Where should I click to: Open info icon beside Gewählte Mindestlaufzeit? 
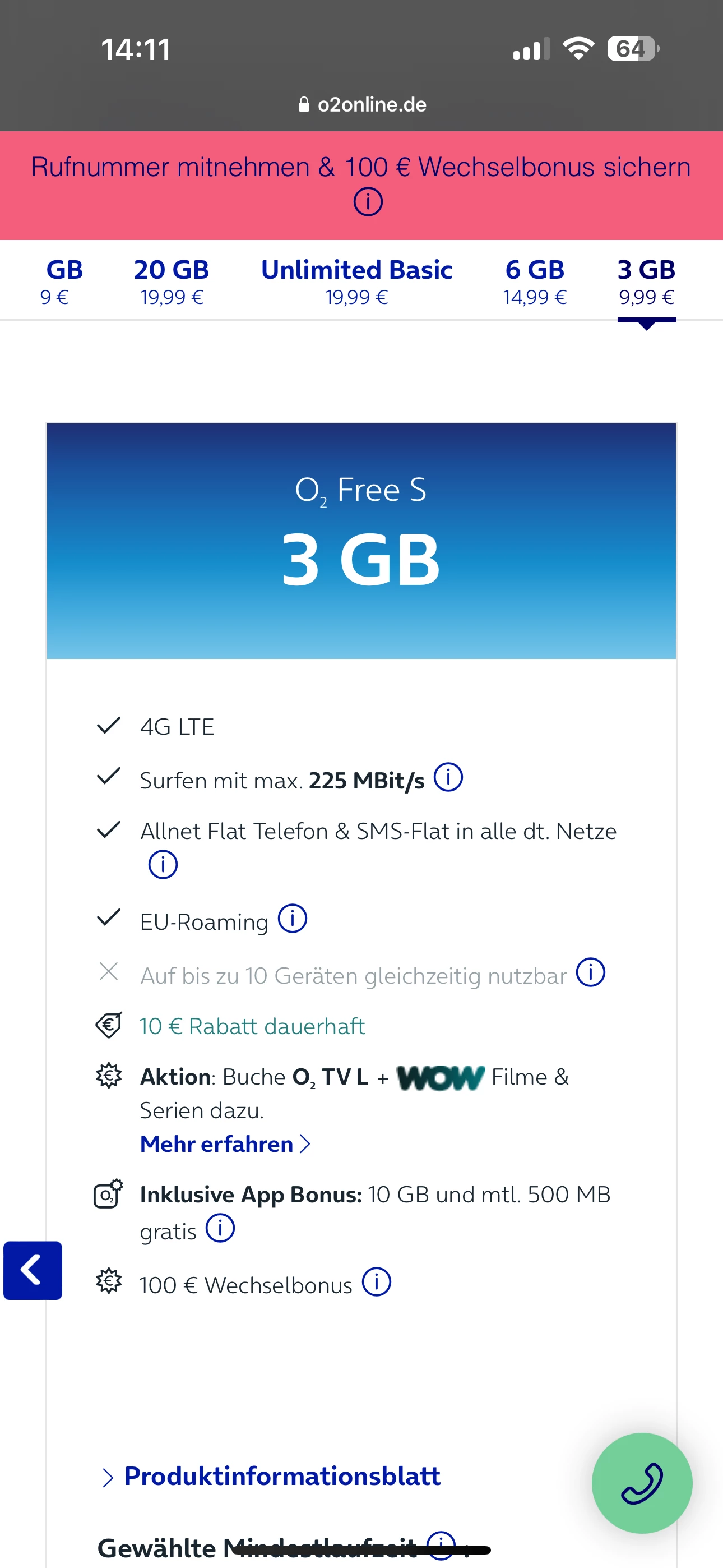pos(441,1545)
